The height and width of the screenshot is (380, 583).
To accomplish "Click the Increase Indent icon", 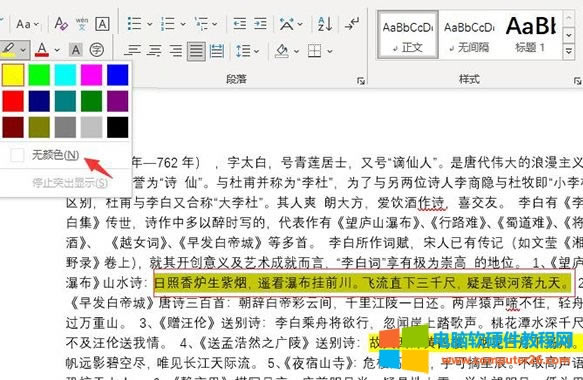I will coord(260,24).
